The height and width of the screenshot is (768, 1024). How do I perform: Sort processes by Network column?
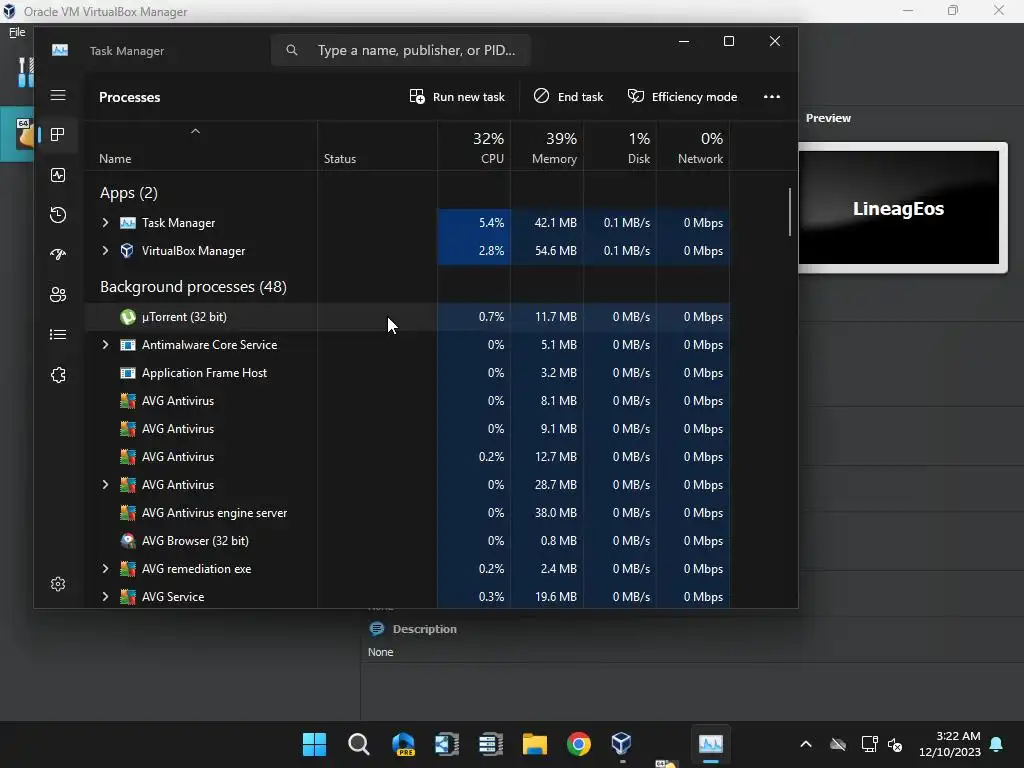point(694,148)
